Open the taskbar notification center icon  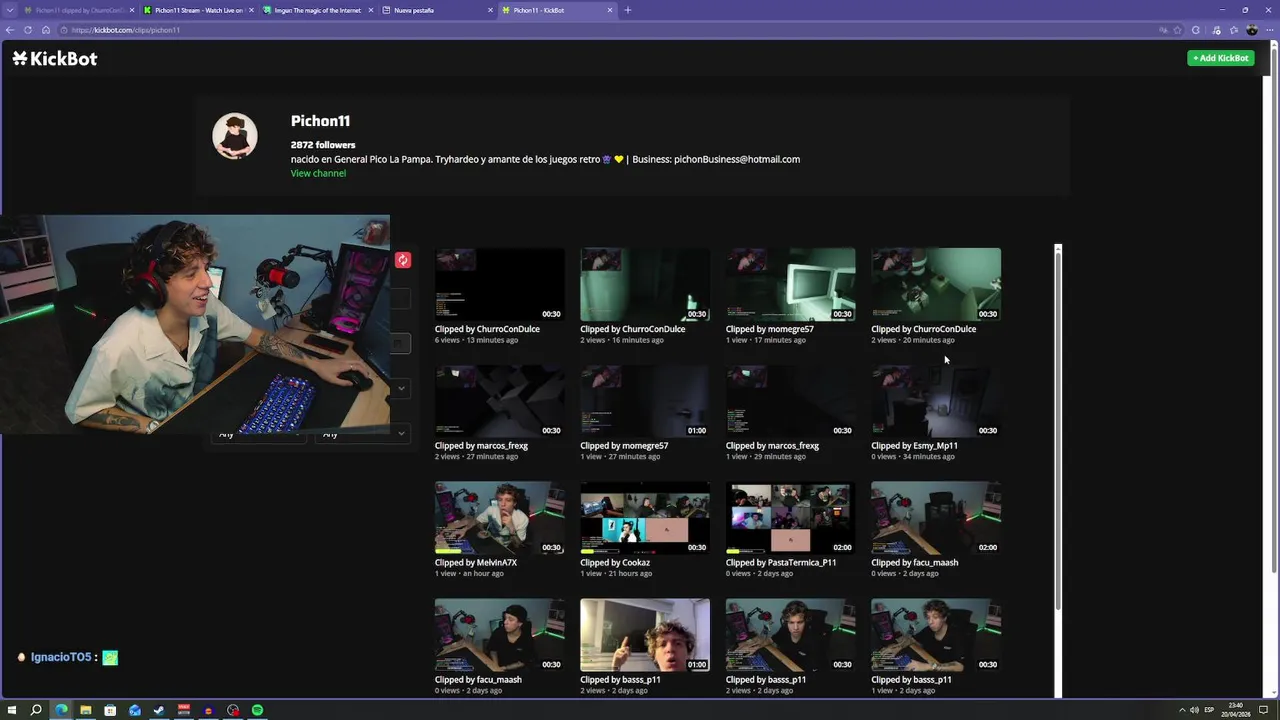click(1261, 710)
